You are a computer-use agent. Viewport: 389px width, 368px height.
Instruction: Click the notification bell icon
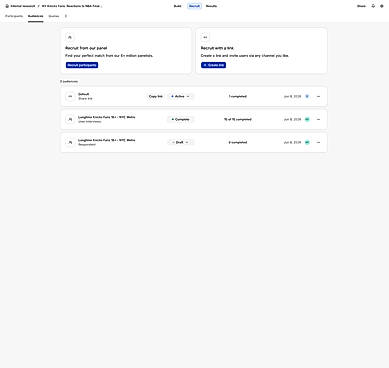[373, 6]
